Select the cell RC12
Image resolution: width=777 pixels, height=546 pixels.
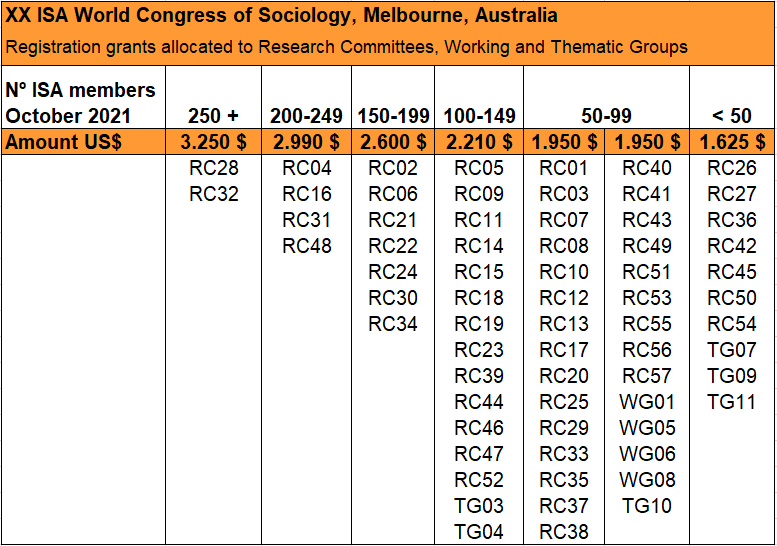pos(564,298)
